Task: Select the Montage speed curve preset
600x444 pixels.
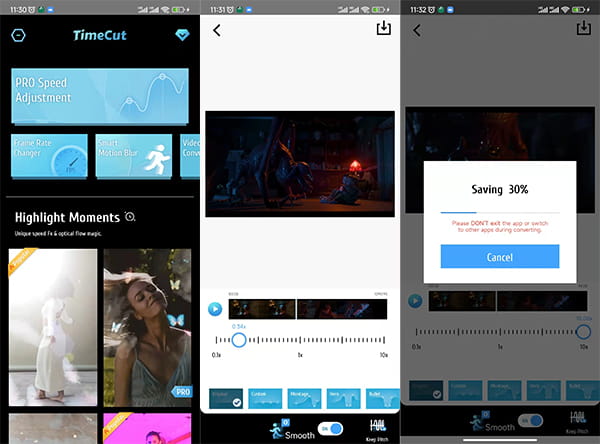Action: click(x=305, y=398)
